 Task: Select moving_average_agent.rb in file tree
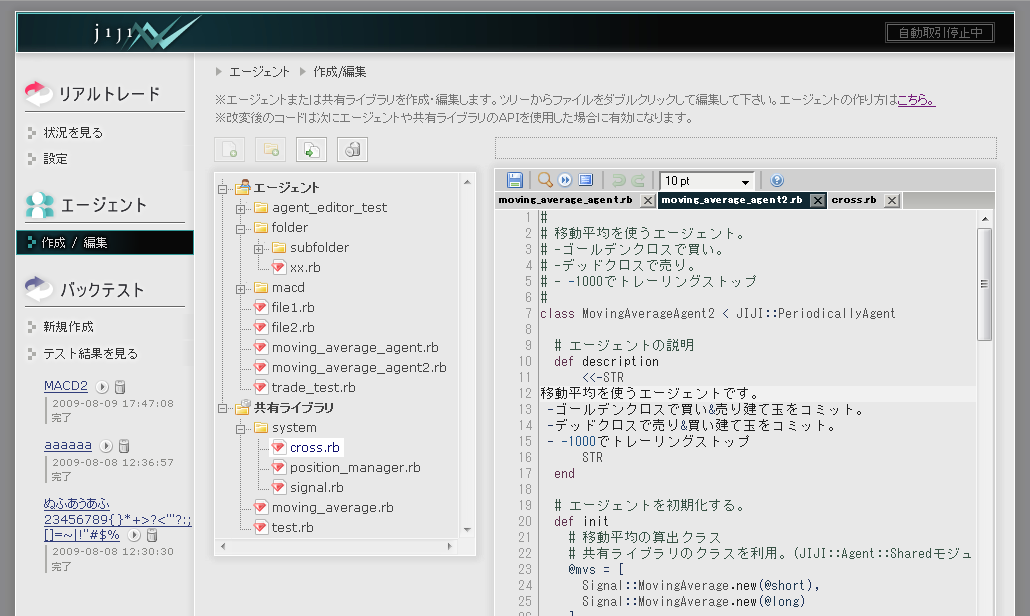point(355,347)
